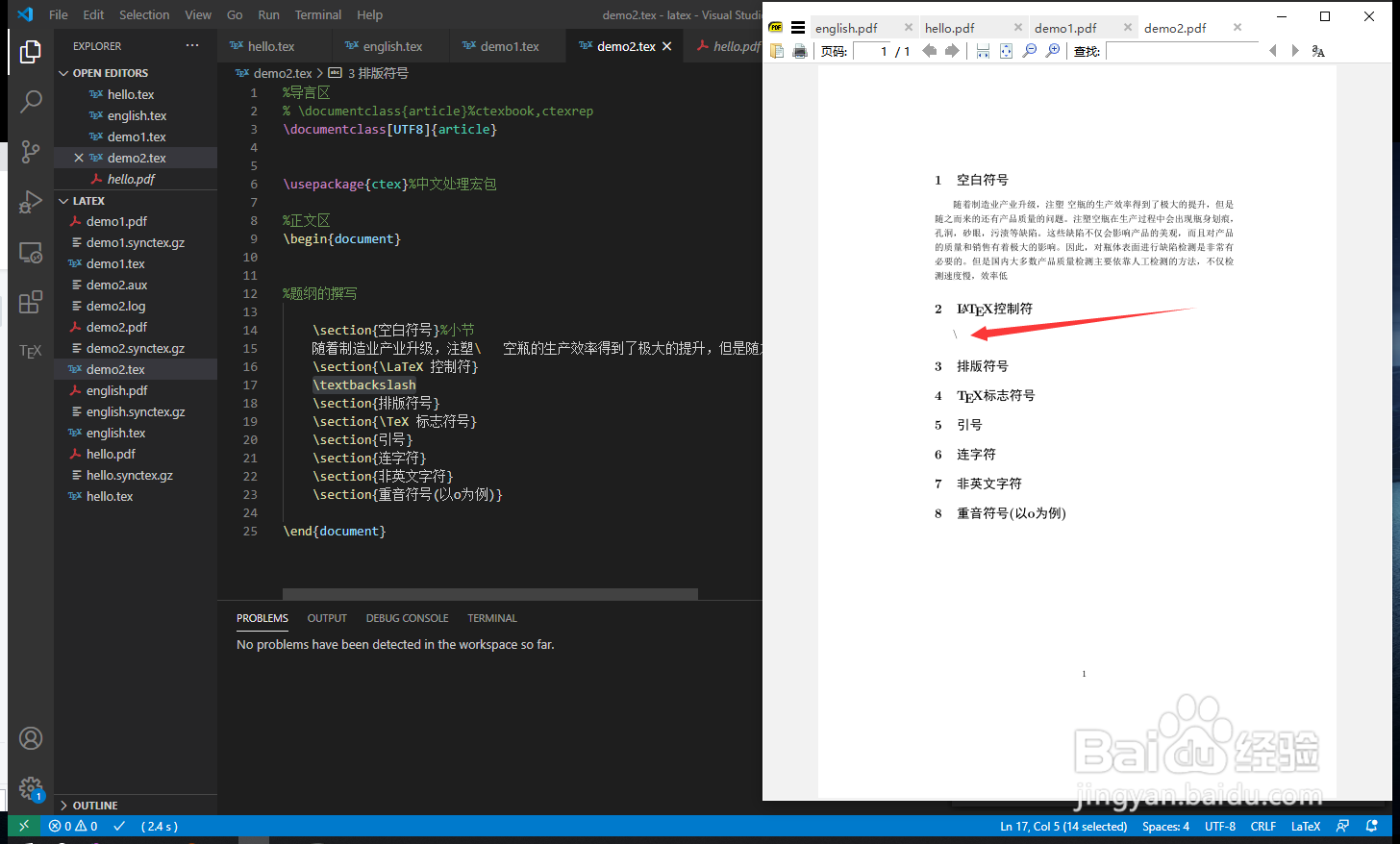Open the Explorer more actions ellipsis
This screenshot has width=1400, height=844.
192,45
